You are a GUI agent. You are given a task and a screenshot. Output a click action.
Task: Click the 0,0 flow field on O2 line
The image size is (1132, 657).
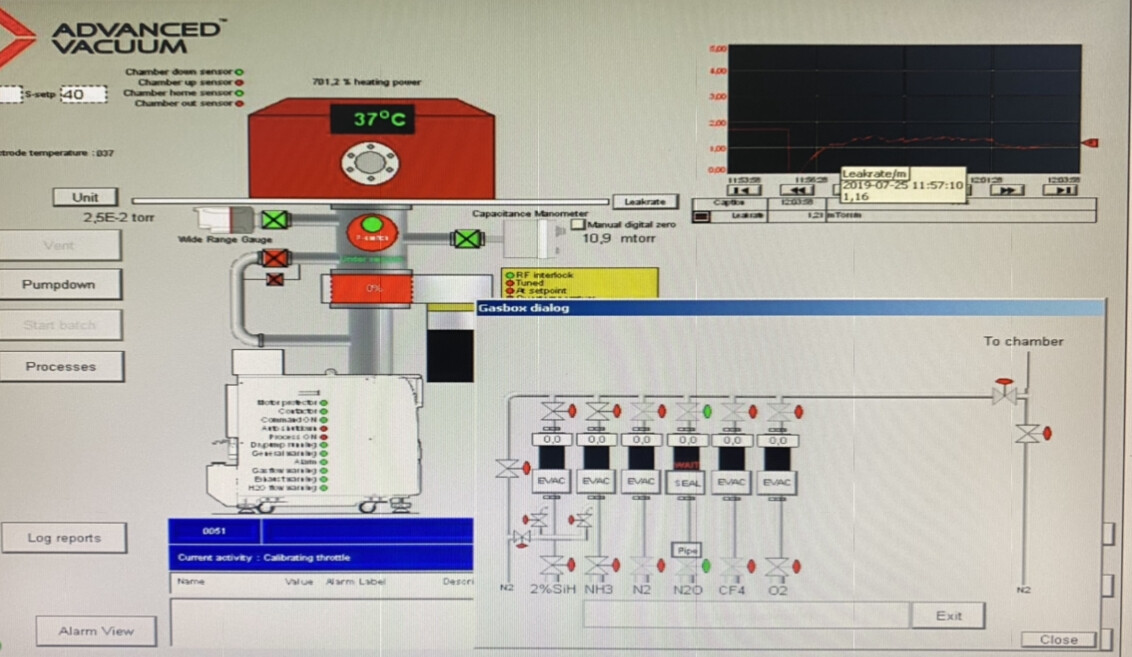click(x=778, y=440)
